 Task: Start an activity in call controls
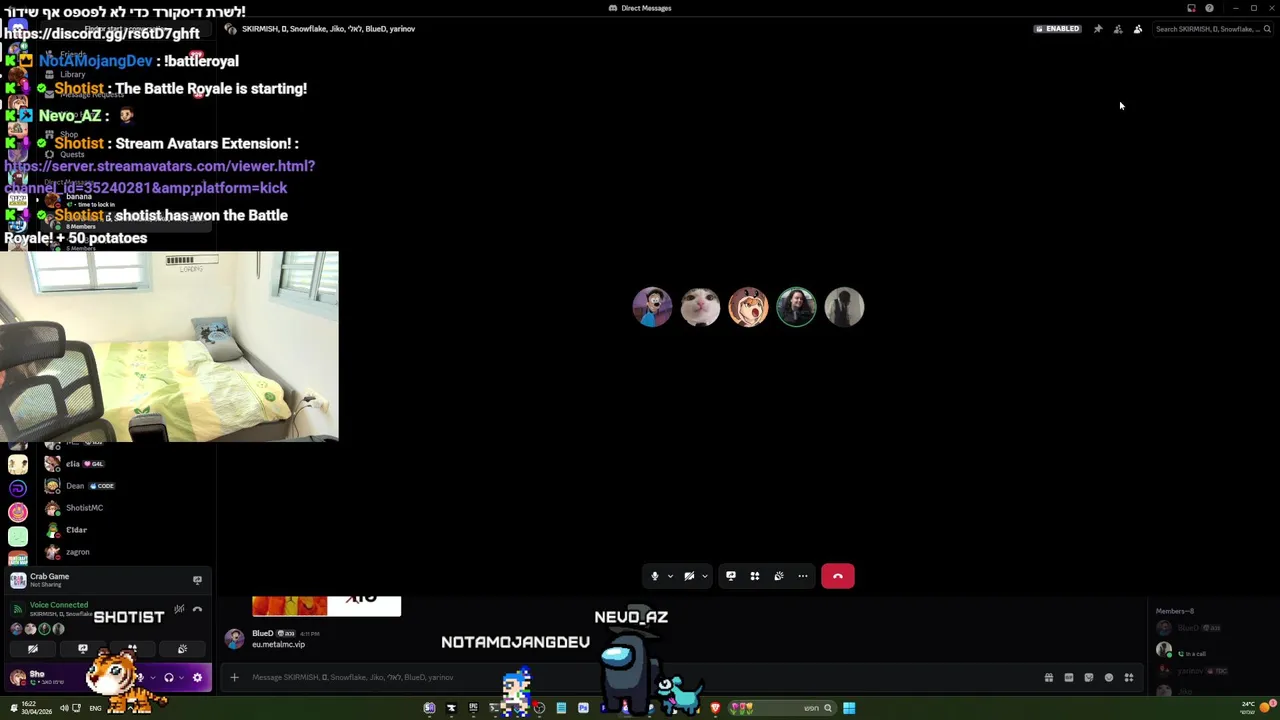point(755,576)
